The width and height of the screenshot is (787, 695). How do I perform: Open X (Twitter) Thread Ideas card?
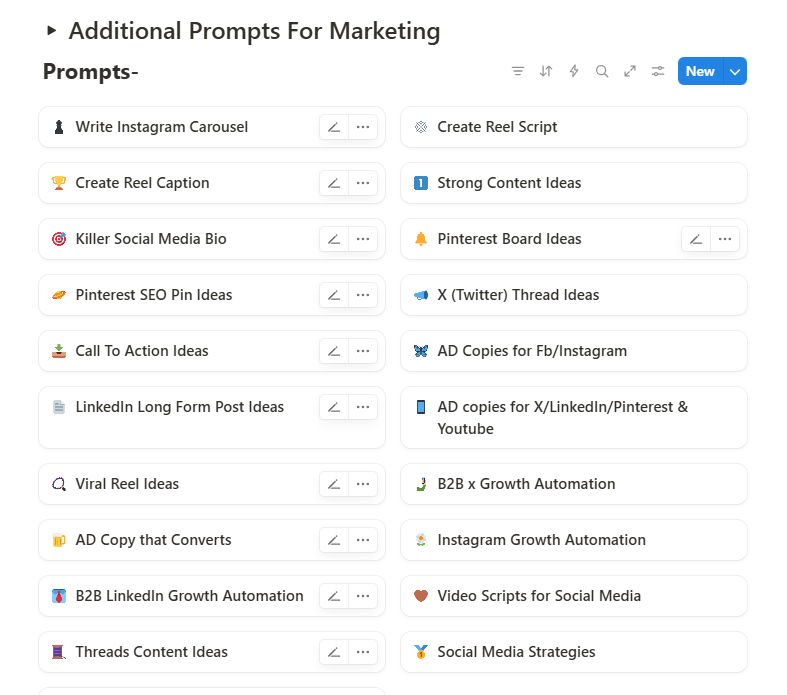[x=518, y=295]
